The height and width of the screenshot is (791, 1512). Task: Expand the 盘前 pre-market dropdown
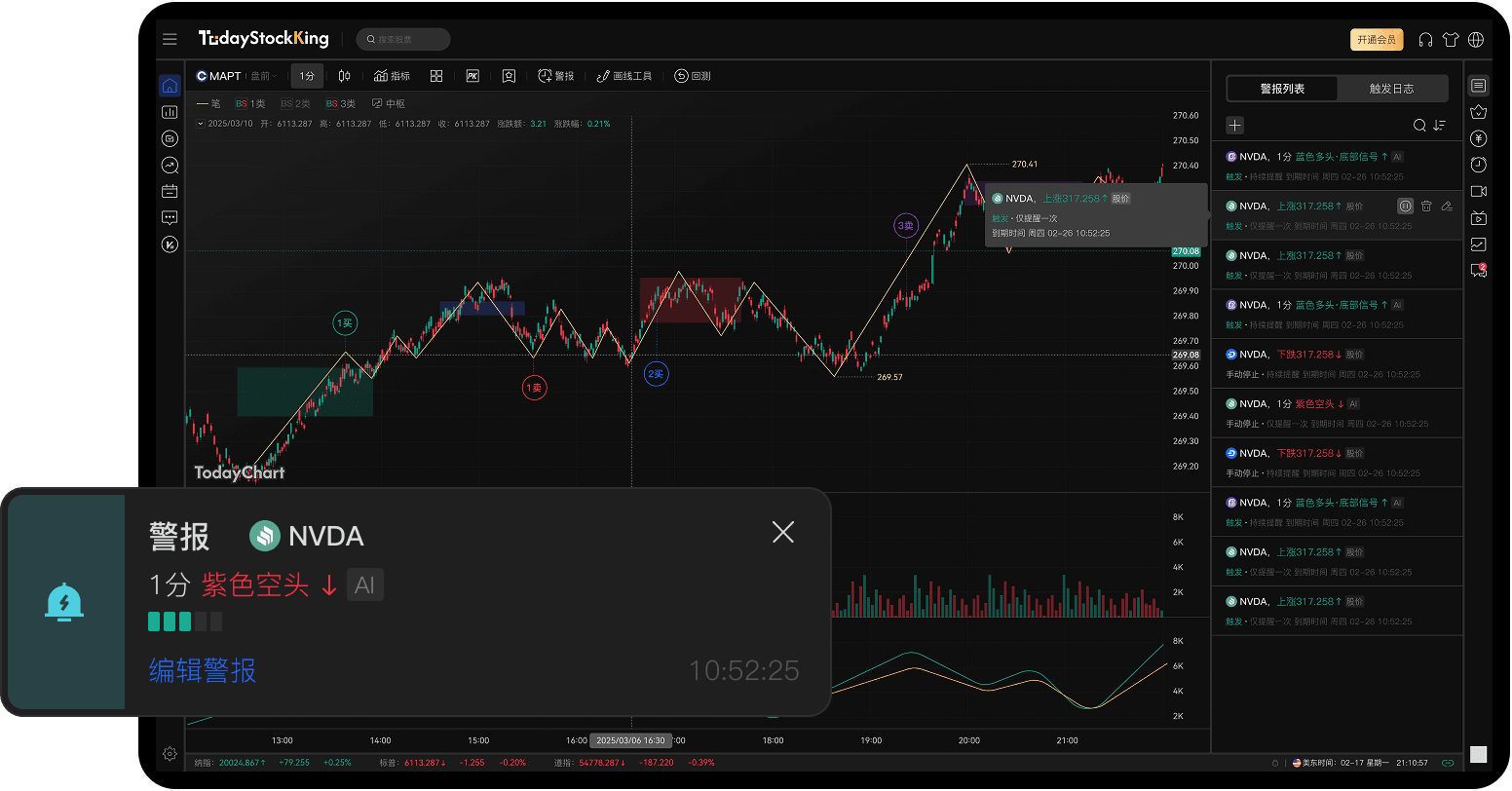263,76
